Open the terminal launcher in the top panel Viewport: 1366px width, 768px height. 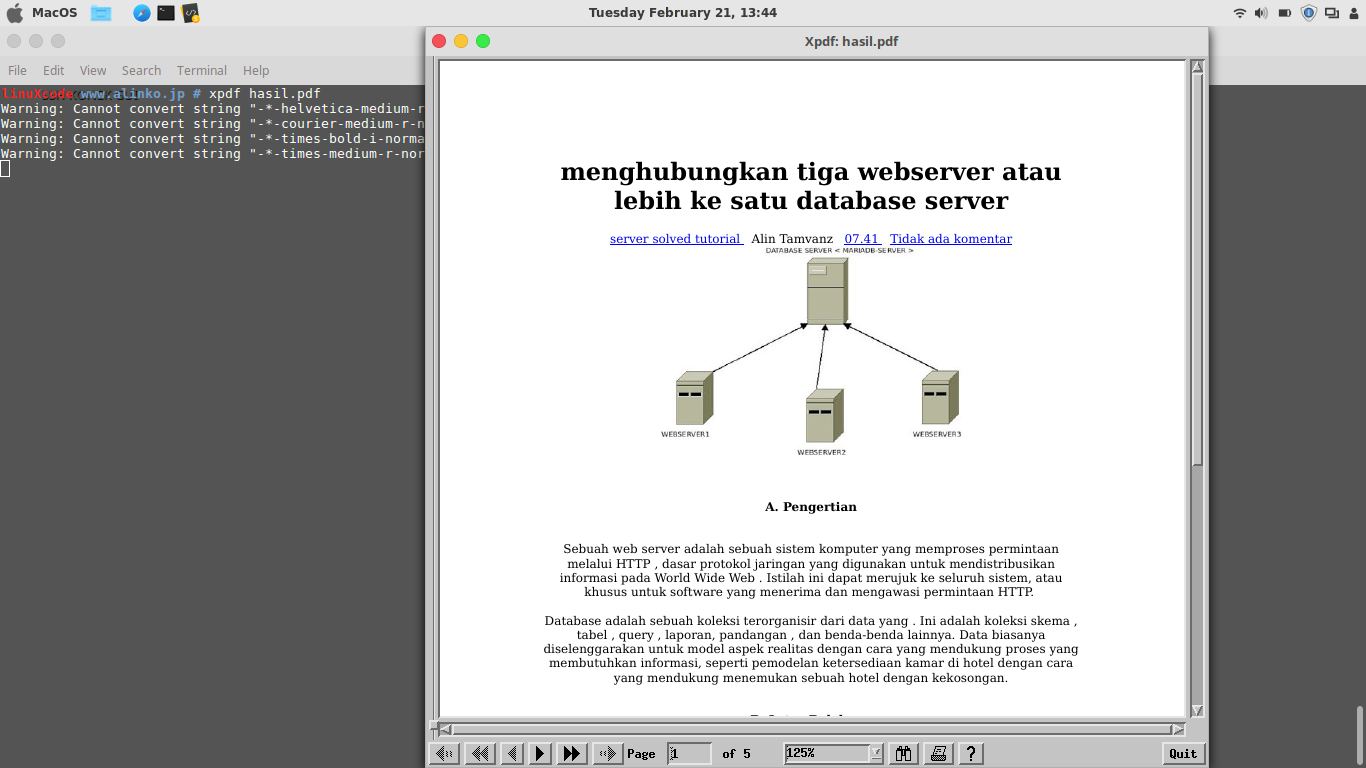pyautogui.click(x=166, y=13)
